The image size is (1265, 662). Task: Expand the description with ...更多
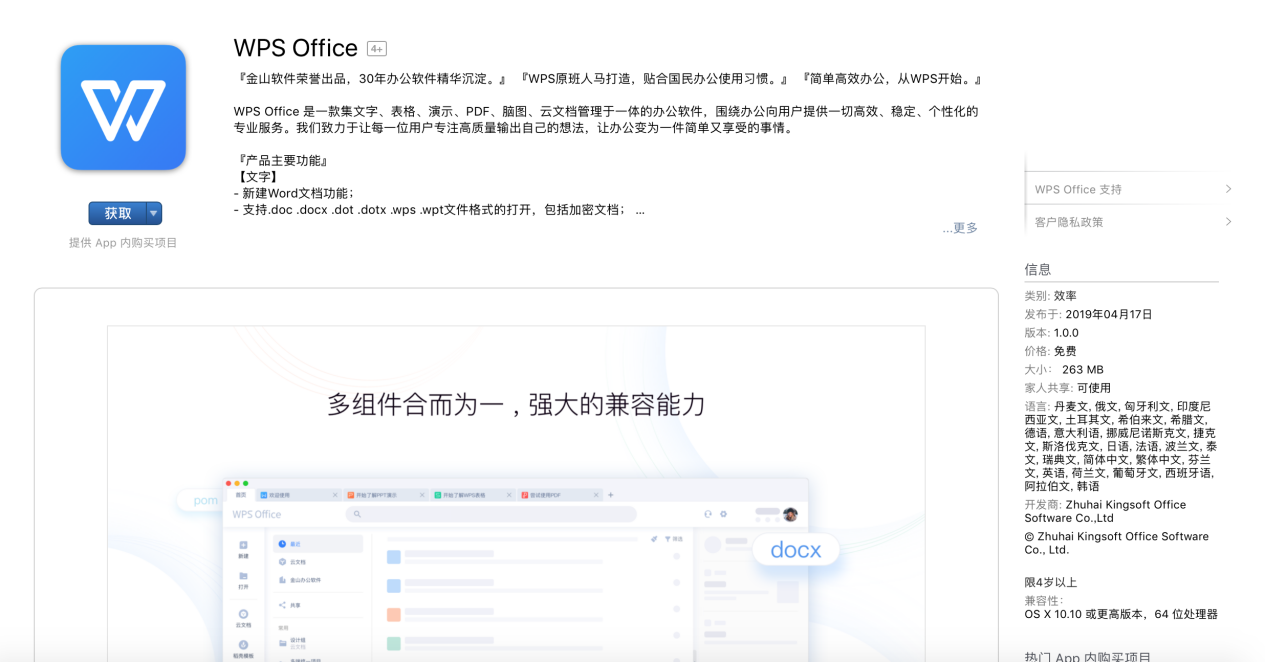960,228
